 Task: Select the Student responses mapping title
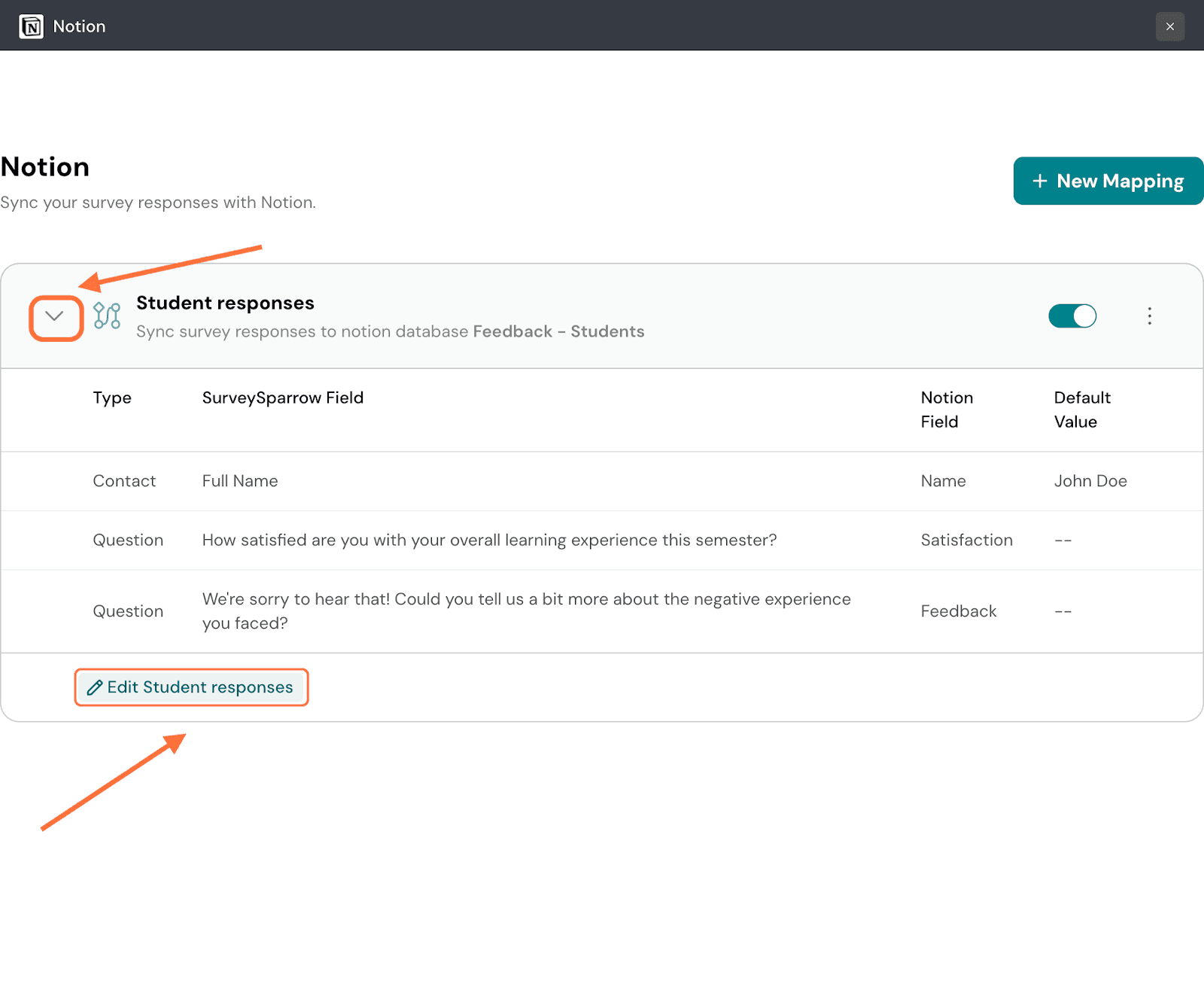(x=225, y=303)
